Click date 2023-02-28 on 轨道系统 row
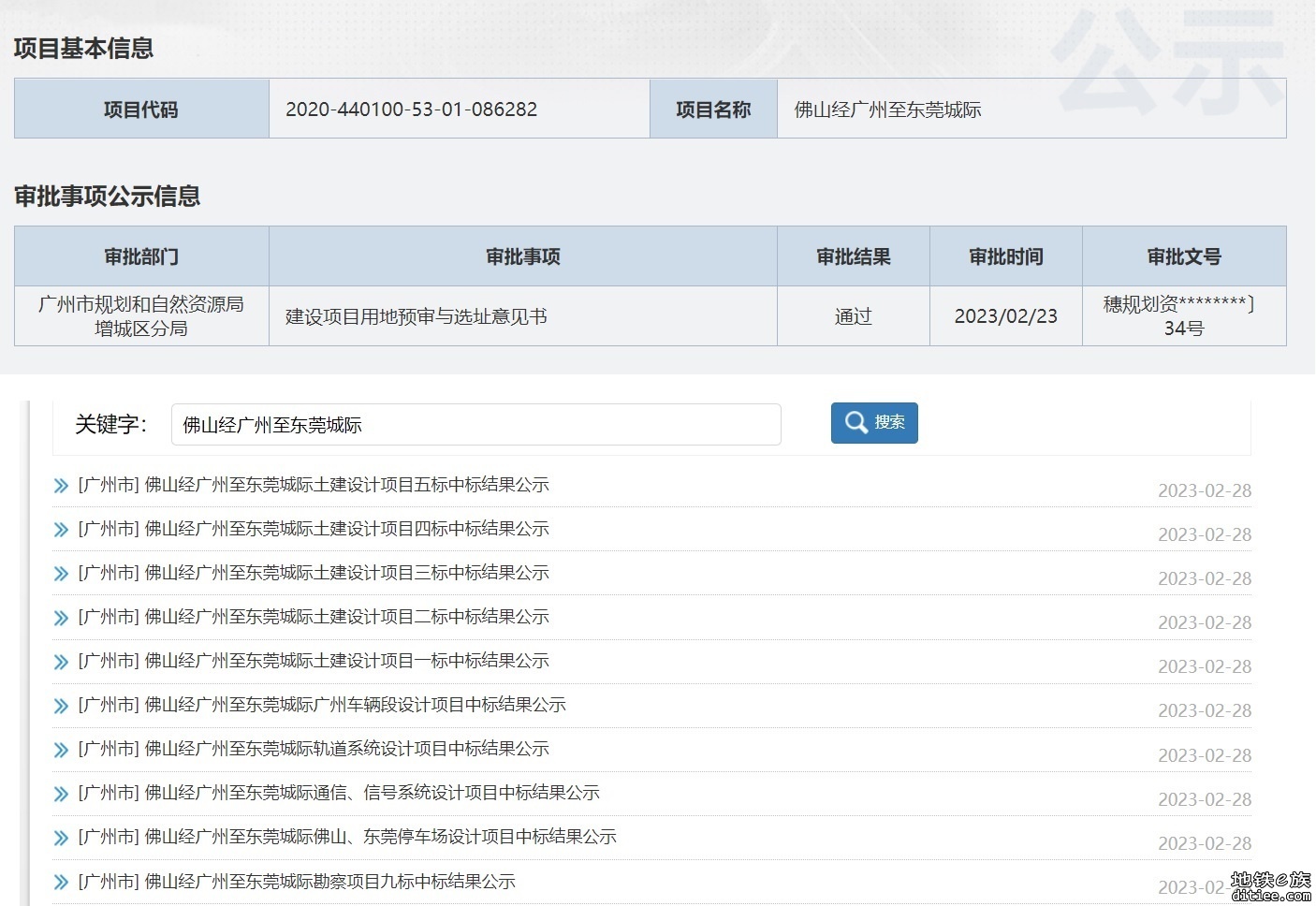Screen dimensions: 1316x906 coord(1205,755)
